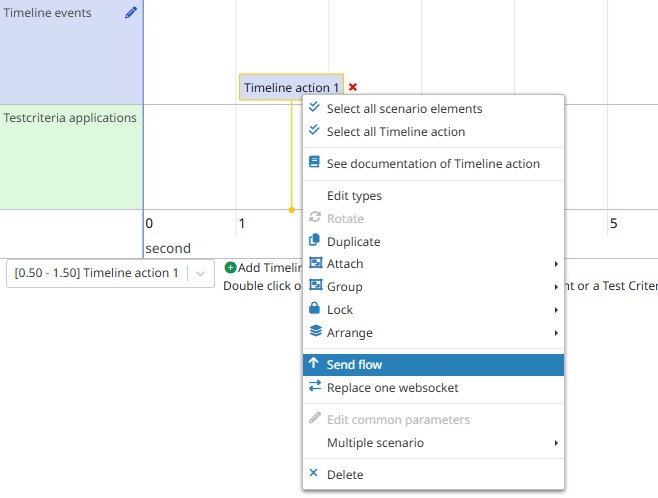Click the yellow timeline marker dot
Viewport: 658px width, 498px height.
coord(291,210)
